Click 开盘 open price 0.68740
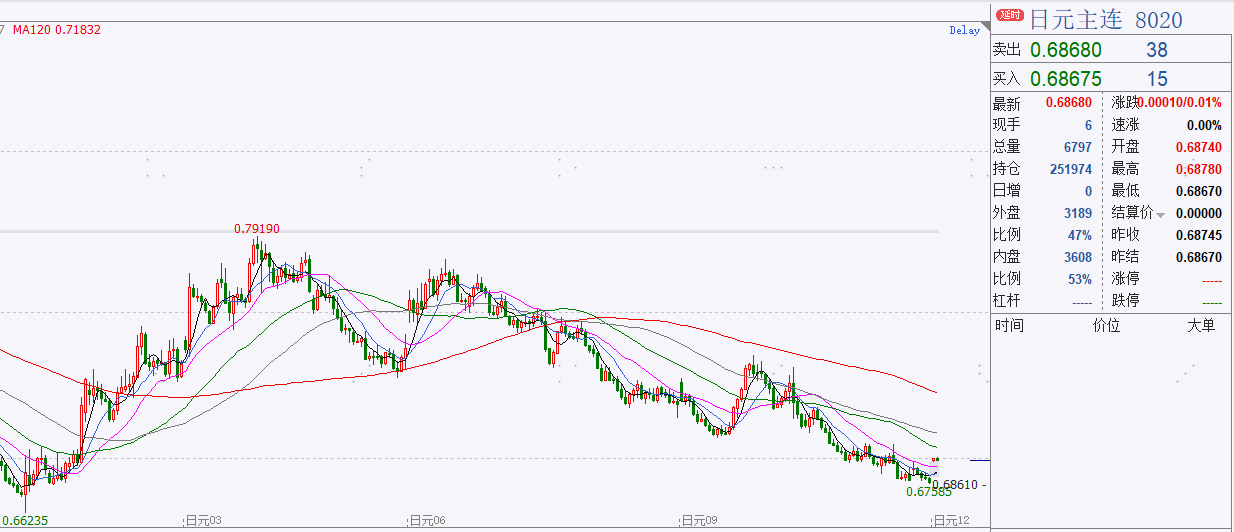Image resolution: width=1234 pixels, height=532 pixels. [1199, 147]
